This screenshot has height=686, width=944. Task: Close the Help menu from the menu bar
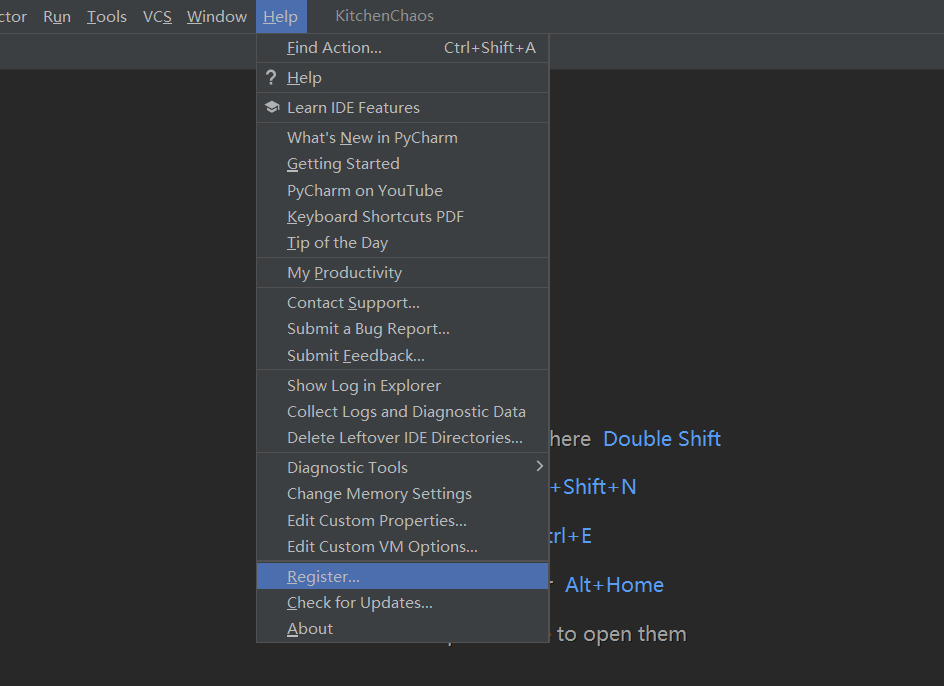pyautogui.click(x=281, y=16)
